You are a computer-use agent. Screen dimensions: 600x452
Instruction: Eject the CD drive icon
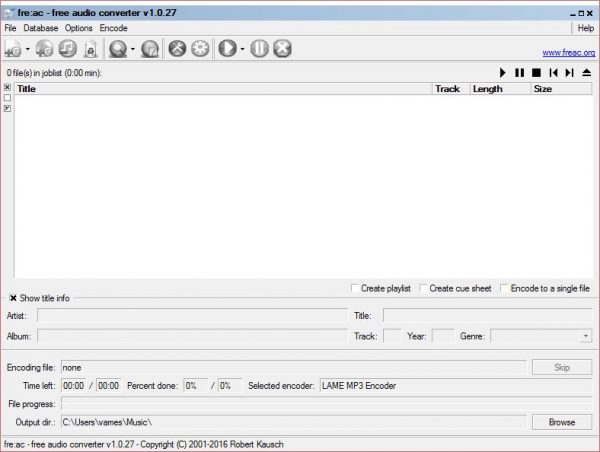586,73
